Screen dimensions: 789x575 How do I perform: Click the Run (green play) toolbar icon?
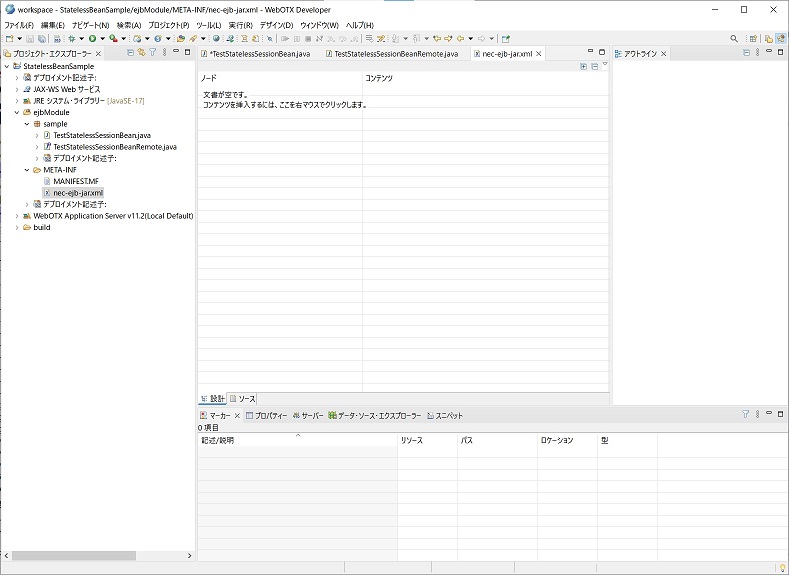91,39
